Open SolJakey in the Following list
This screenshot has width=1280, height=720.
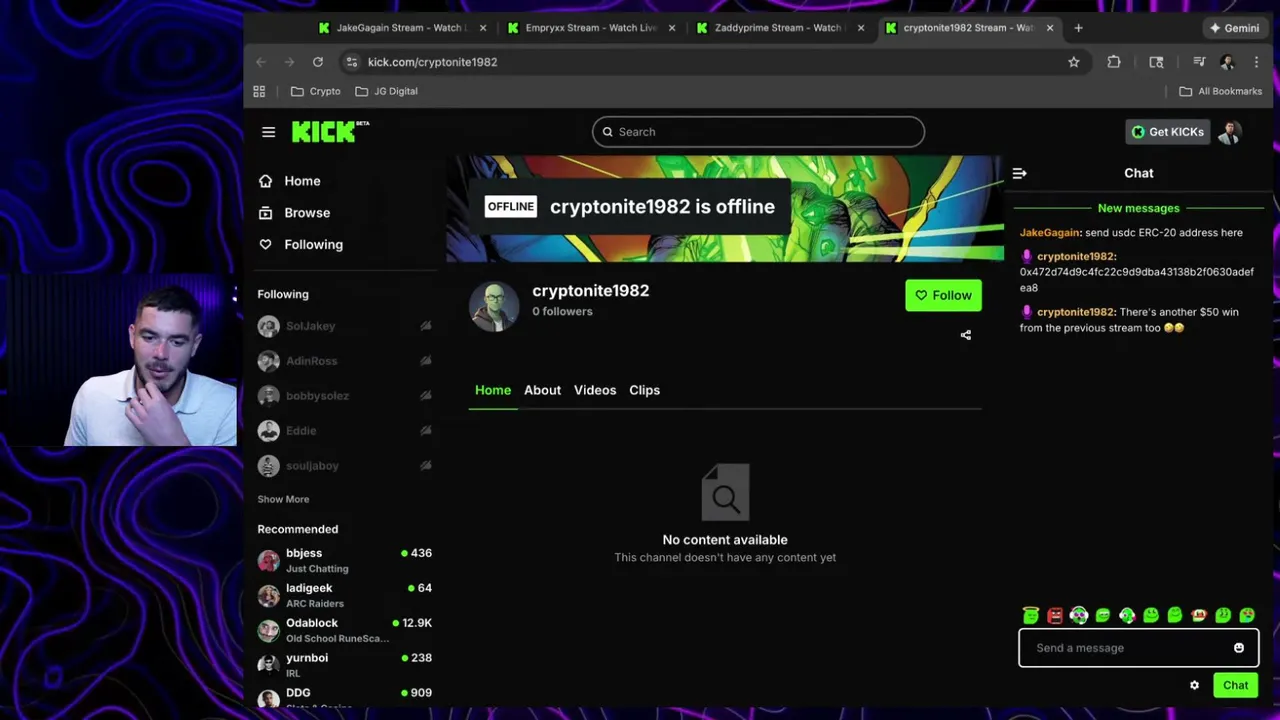344,326
